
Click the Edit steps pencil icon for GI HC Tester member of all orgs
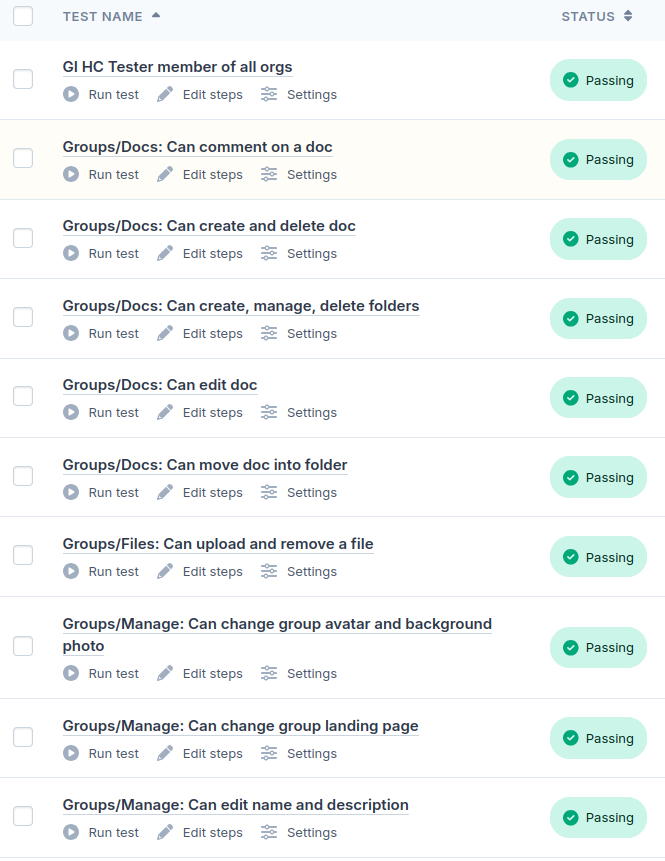(x=165, y=94)
